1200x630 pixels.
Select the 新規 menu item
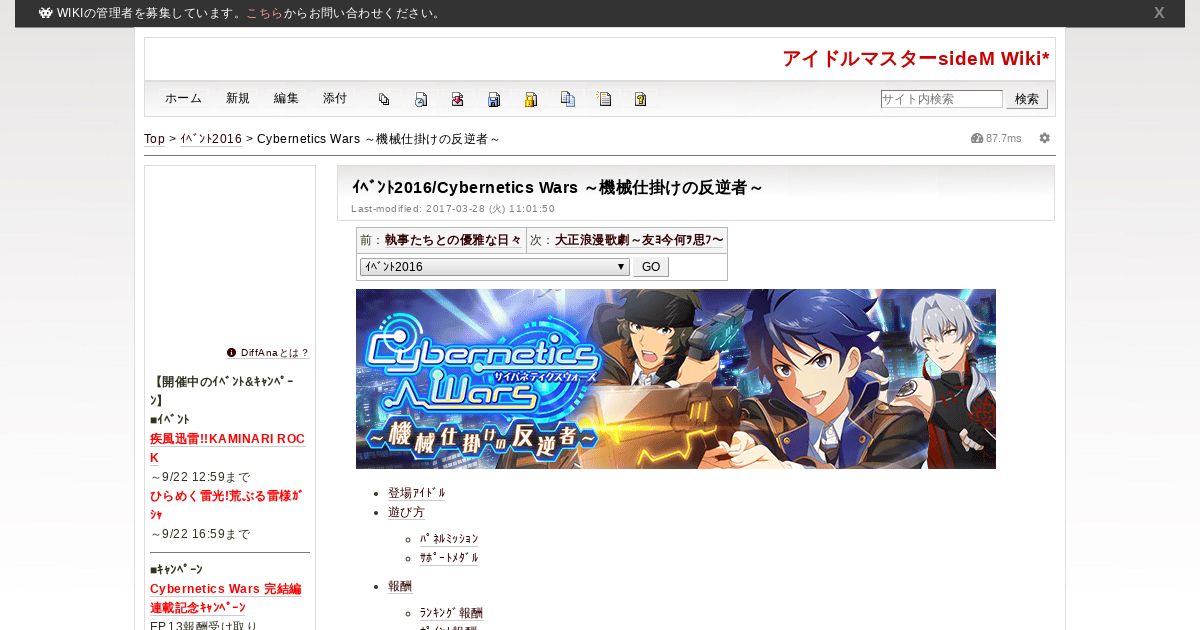(238, 98)
